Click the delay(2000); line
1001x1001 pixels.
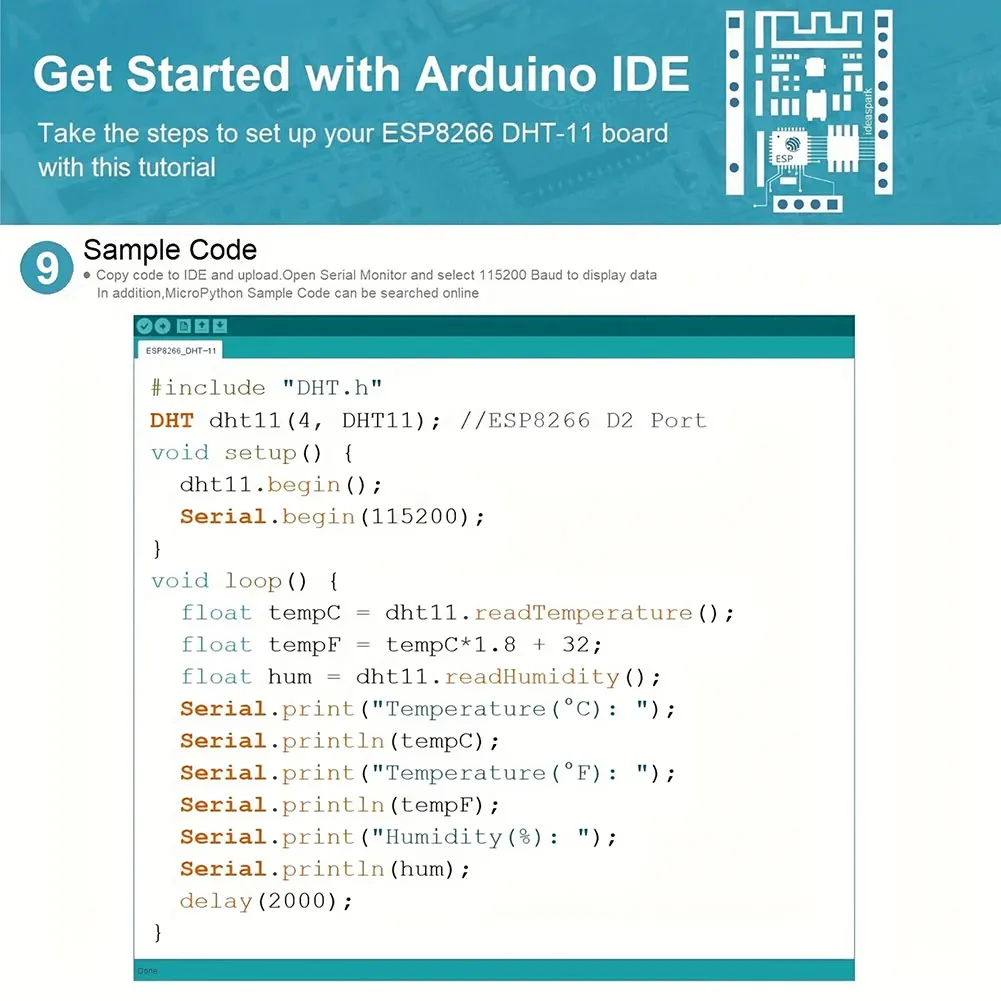point(266,901)
